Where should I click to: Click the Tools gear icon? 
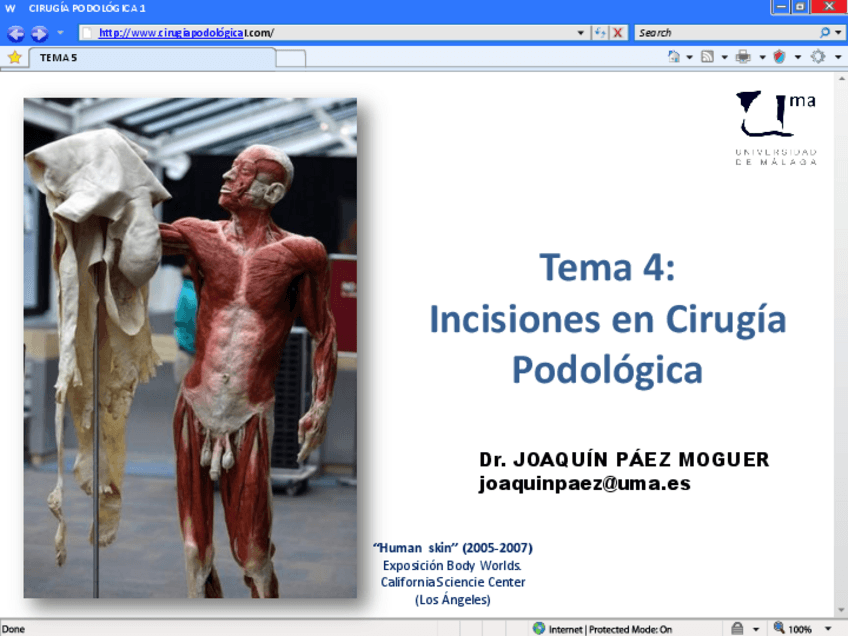point(818,57)
